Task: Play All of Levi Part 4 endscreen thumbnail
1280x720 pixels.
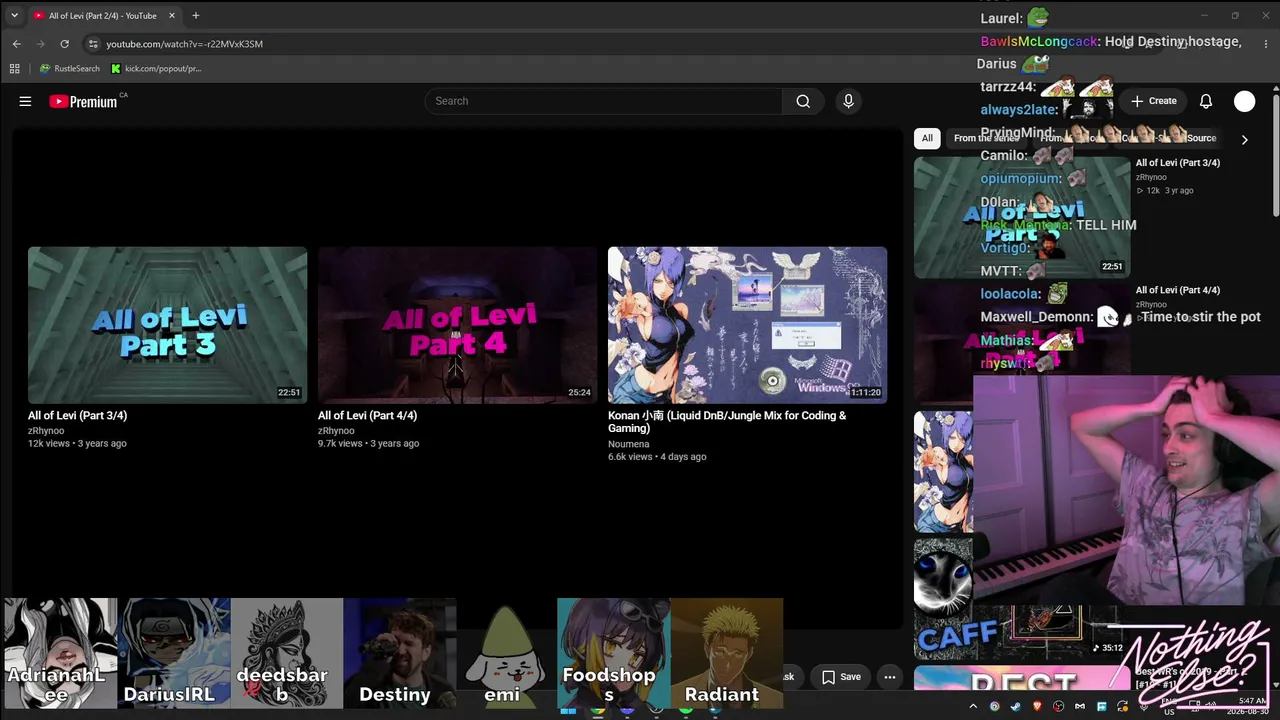Action: point(457,325)
